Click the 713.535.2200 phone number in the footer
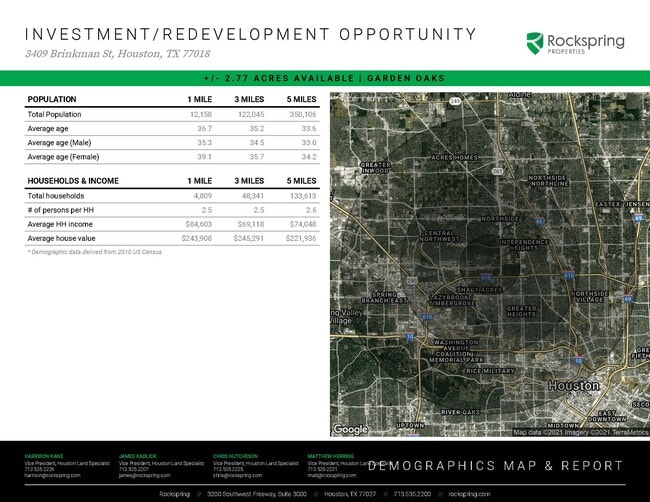This screenshot has height=502, width=650. pyautogui.click(x=412, y=494)
